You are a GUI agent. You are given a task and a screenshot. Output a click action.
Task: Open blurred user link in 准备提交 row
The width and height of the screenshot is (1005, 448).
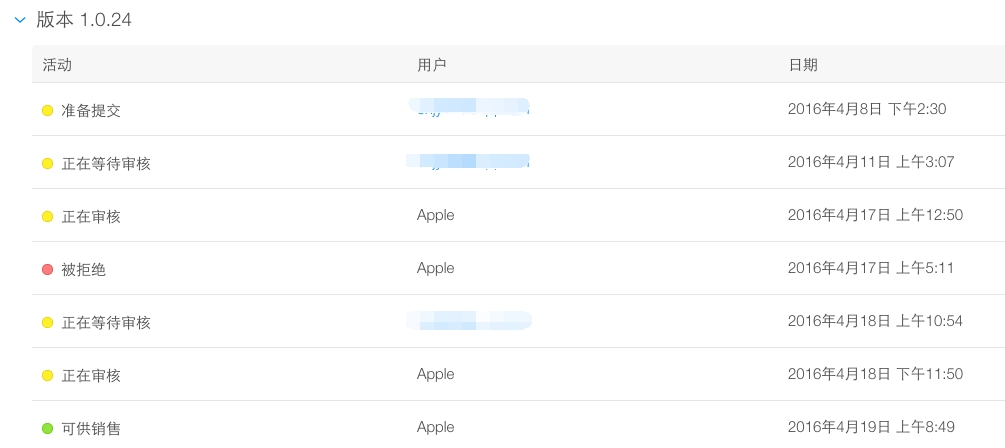pyautogui.click(x=470, y=107)
